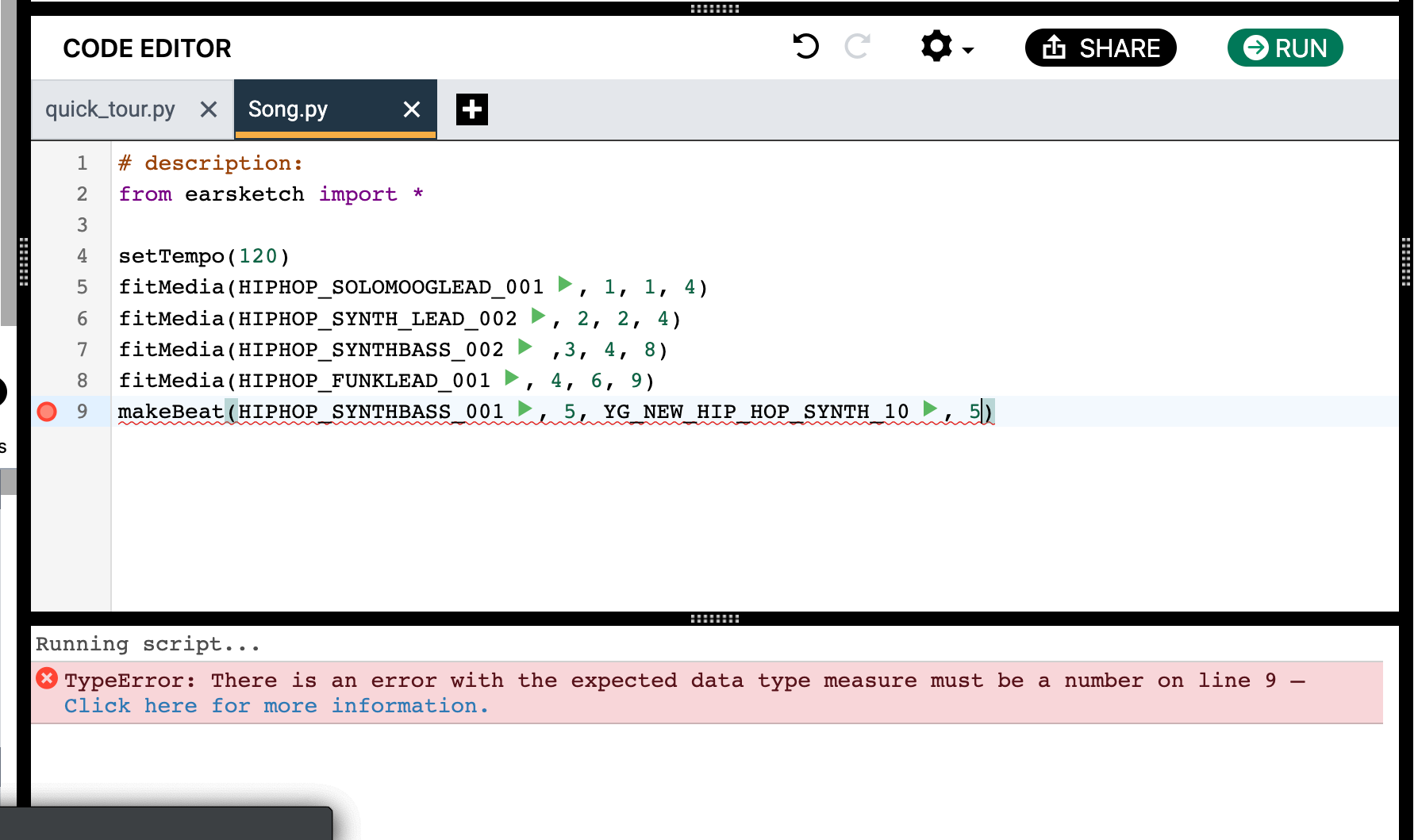This screenshot has height=840, width=1418.
Task: Preview HIPHOP_SOLOMOOGLEAD_001 sound with play icon
Action: 565,284
